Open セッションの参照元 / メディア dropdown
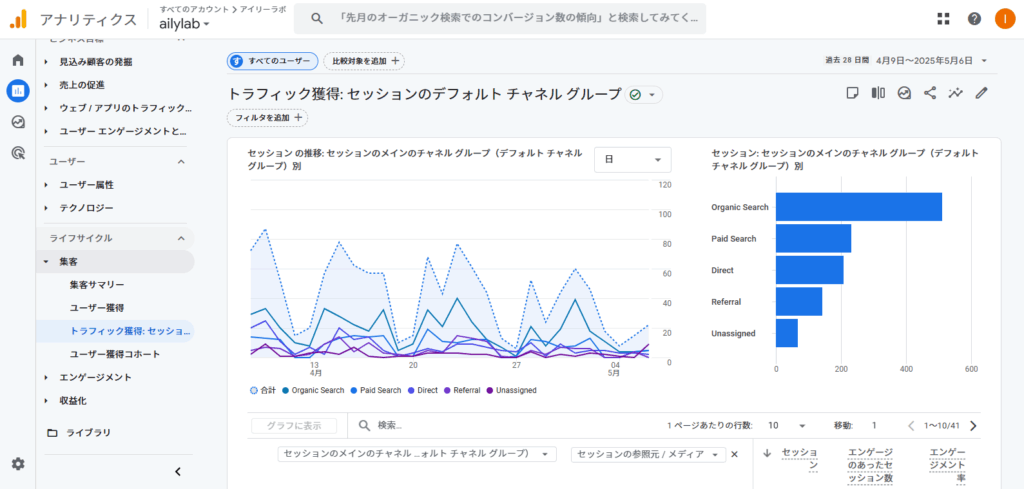The width and height of the screenshot is (1024, 489). click(x=648, y=454)
